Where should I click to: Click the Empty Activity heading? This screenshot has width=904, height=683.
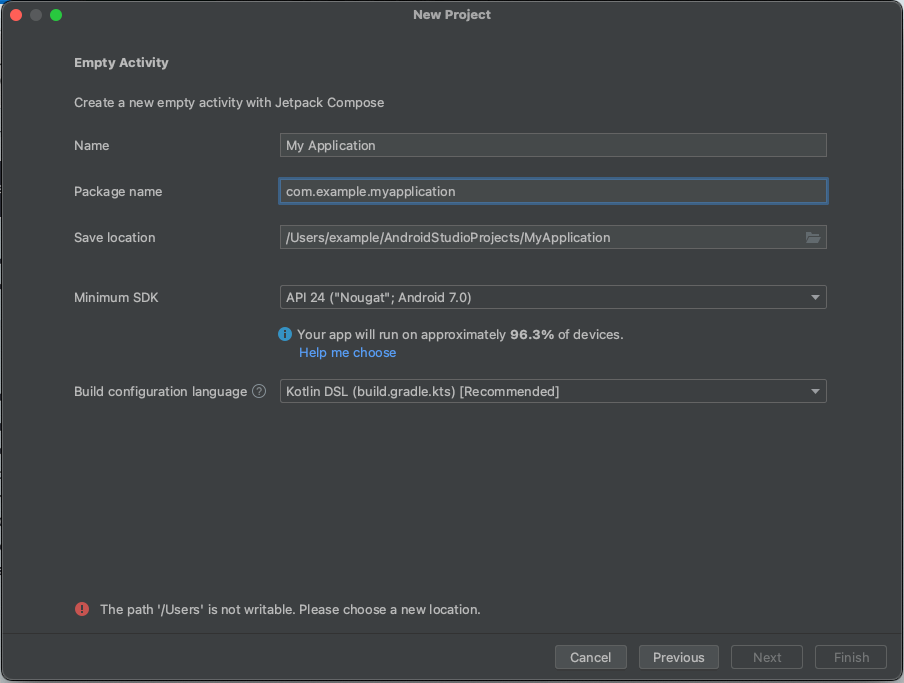tap(121, 62)
